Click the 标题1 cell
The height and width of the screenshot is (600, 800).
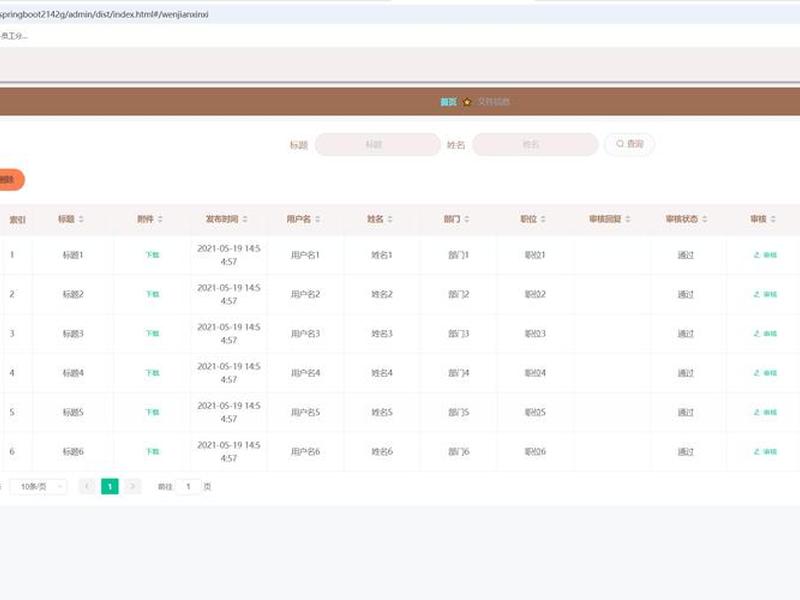click(x=73, y=255)
